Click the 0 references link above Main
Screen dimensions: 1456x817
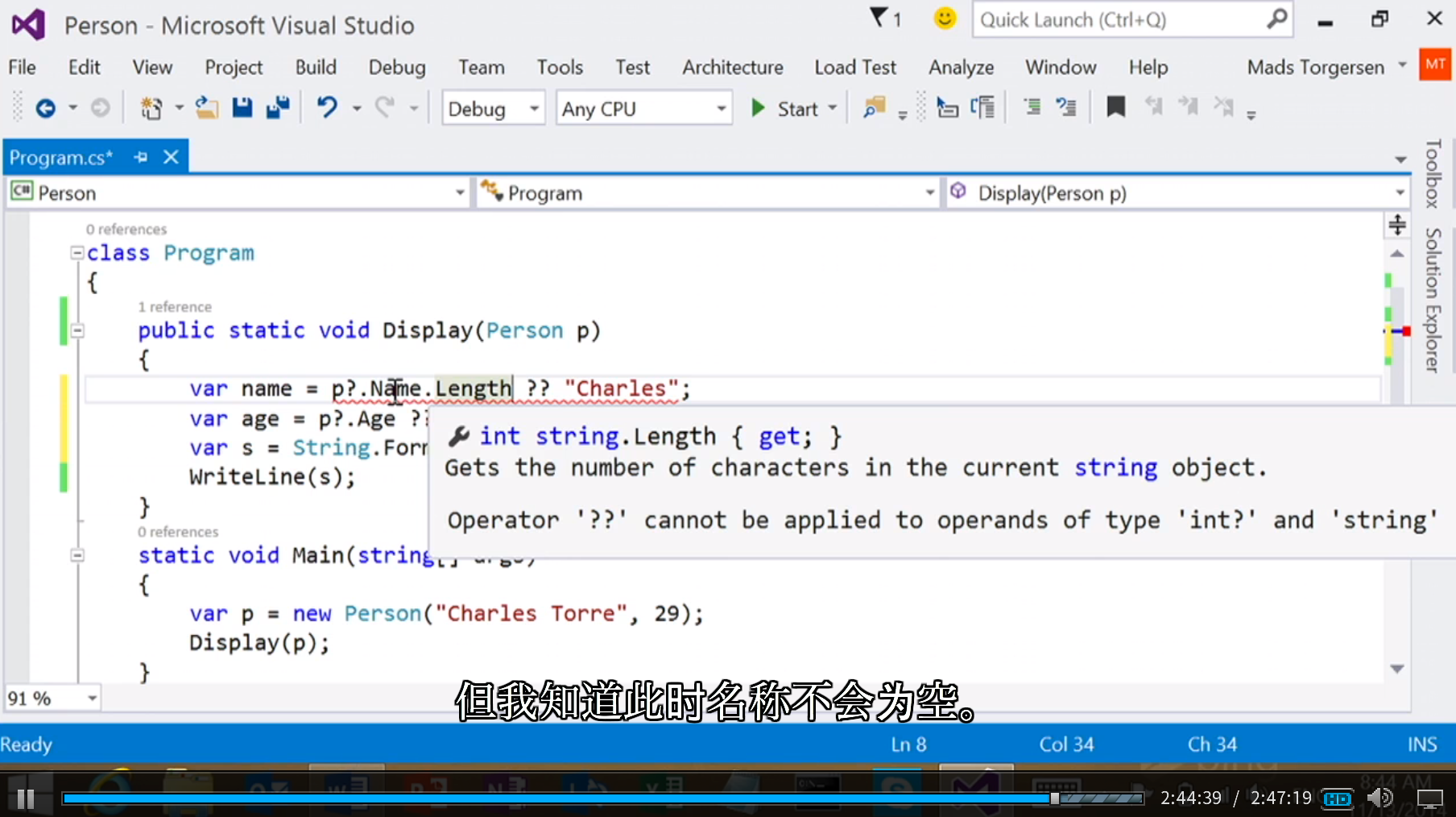(x=178, y=532)
